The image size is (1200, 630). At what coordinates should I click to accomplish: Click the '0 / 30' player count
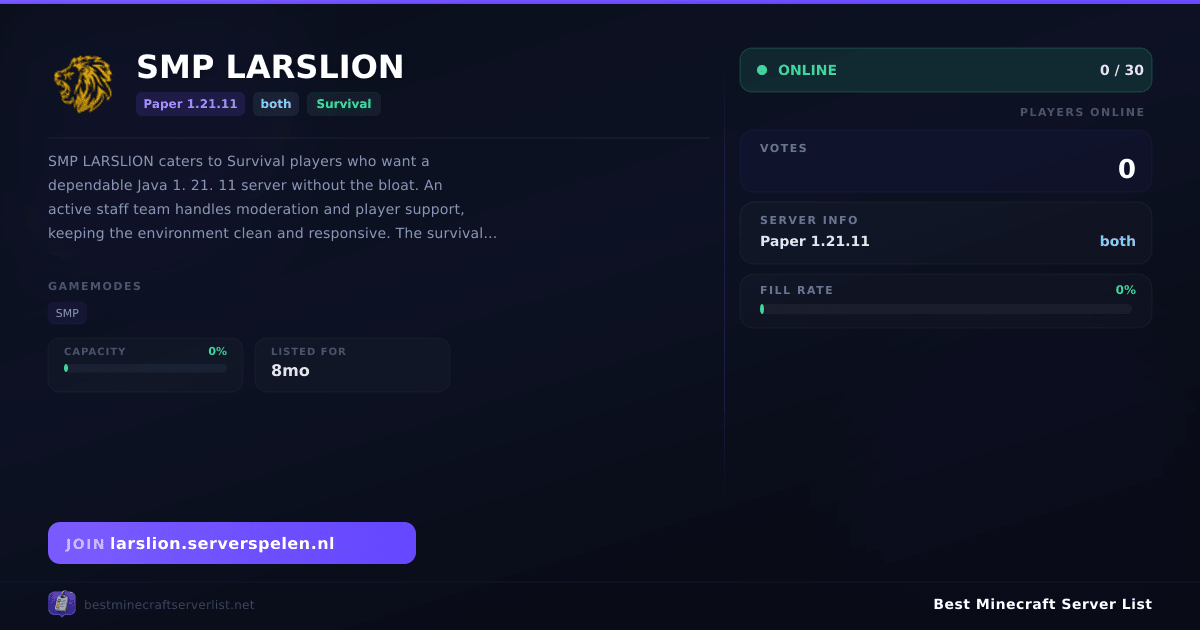click(x=1122, y=70)
